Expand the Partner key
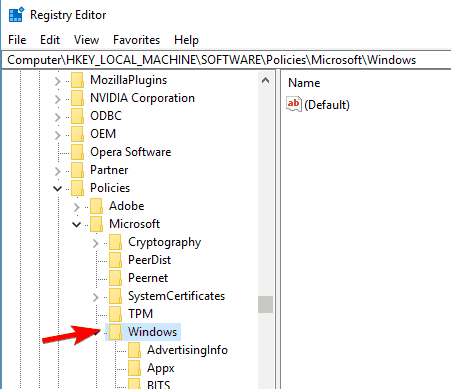 coord(58,171)
